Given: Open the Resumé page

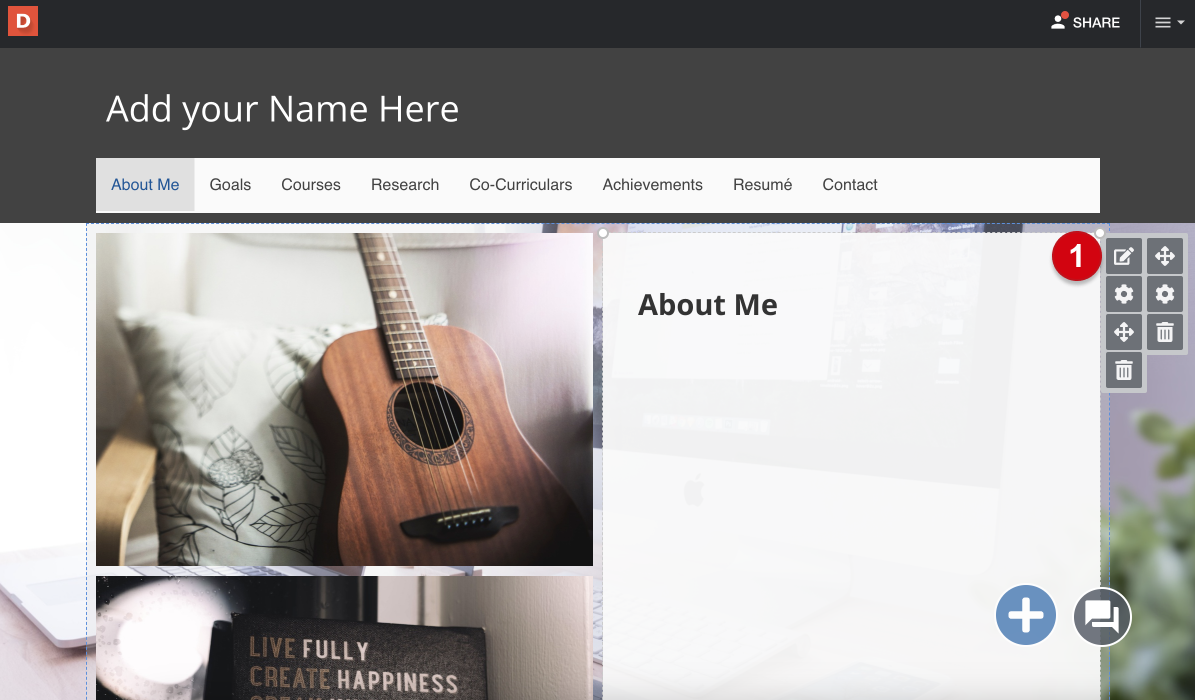Looking at the screenshot, I should click(x=762, y=185).
